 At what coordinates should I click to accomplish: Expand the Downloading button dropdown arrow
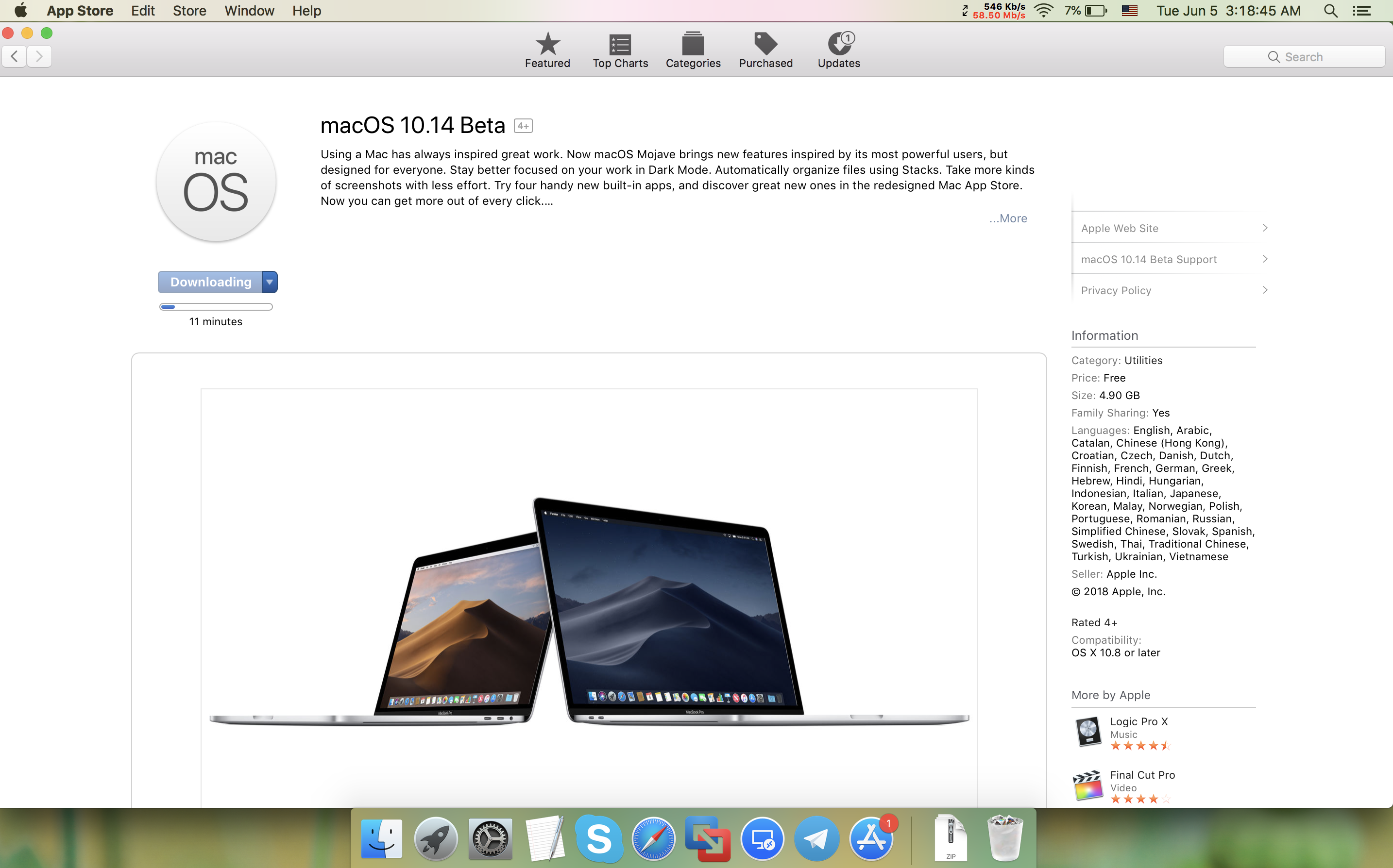(x=269, y=282)
